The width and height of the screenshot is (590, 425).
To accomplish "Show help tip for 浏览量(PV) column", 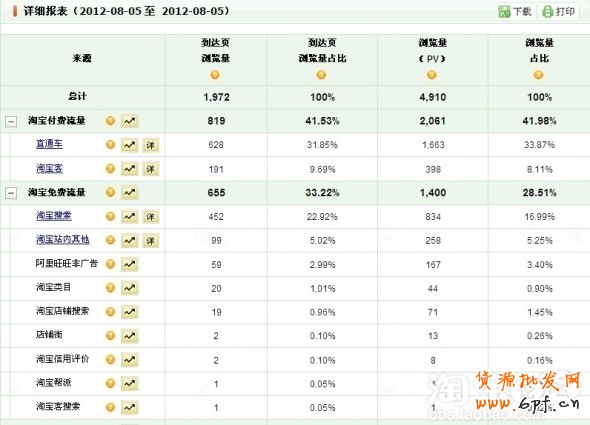I will pos(432,75).
